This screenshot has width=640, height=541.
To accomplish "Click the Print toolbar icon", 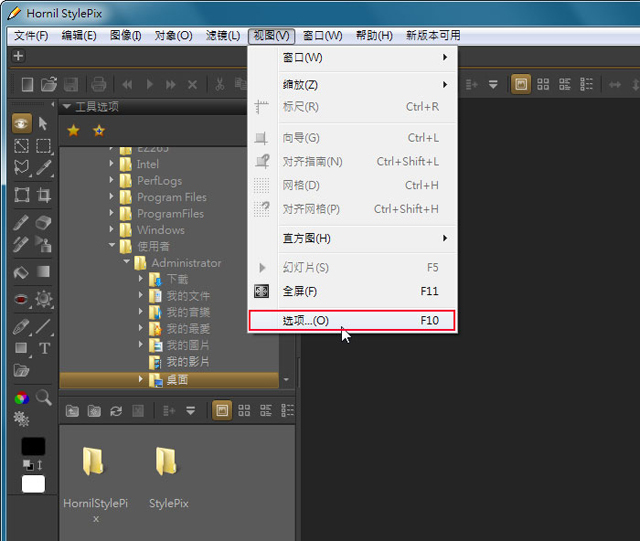I will [x=98, y=85].
